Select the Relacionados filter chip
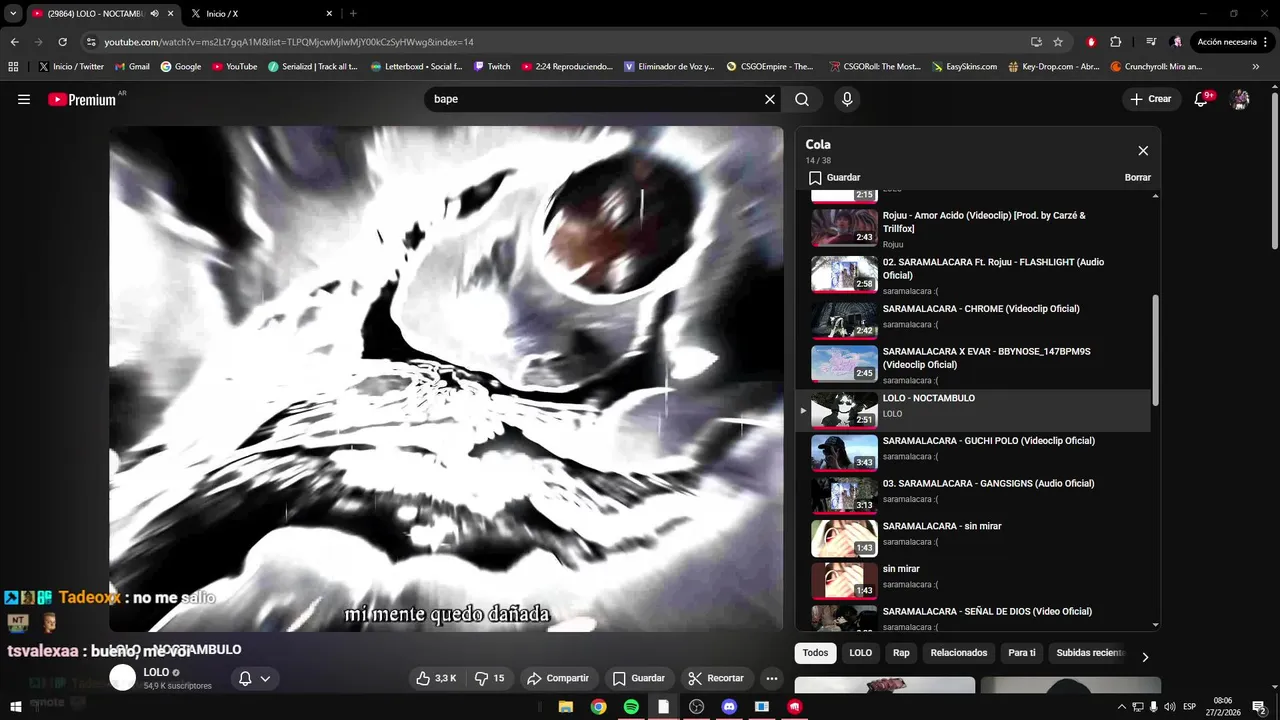The width and height of the screenshot is (1280, 720). [x=959, y=653]
